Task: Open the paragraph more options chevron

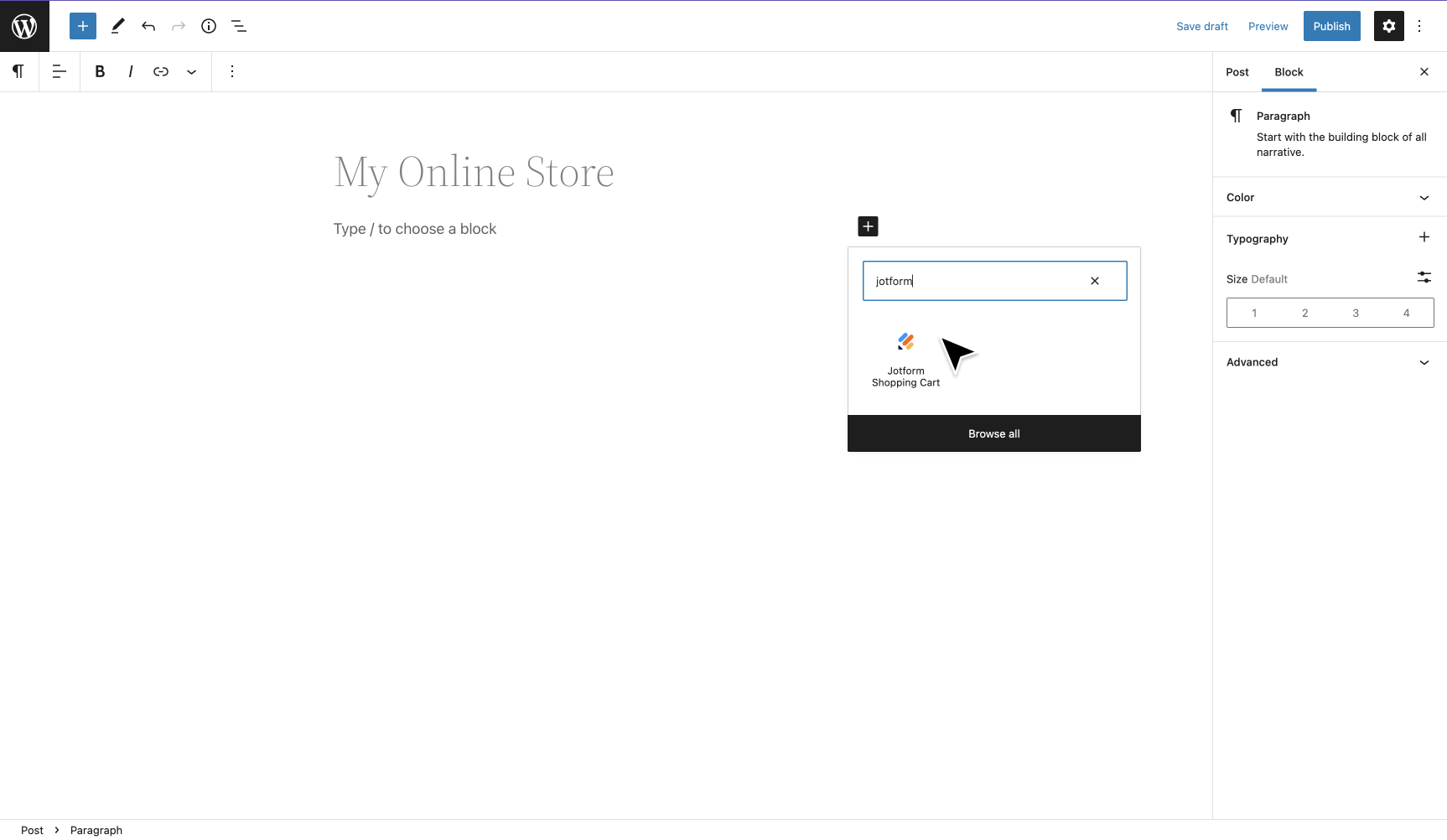Action: pos(191,71)
